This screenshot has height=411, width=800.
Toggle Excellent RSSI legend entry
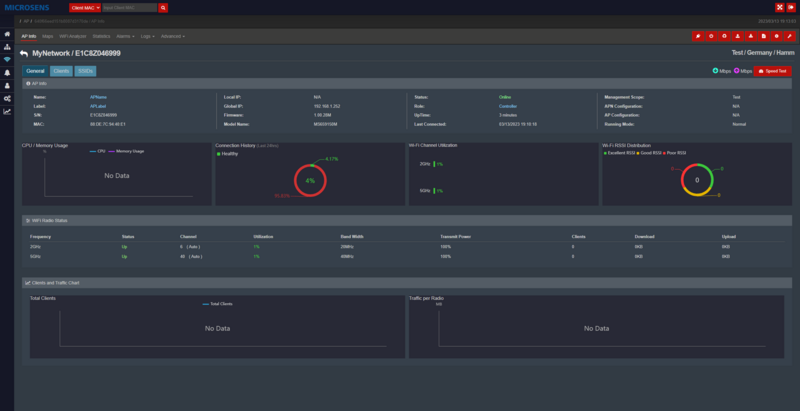(620, 153)
